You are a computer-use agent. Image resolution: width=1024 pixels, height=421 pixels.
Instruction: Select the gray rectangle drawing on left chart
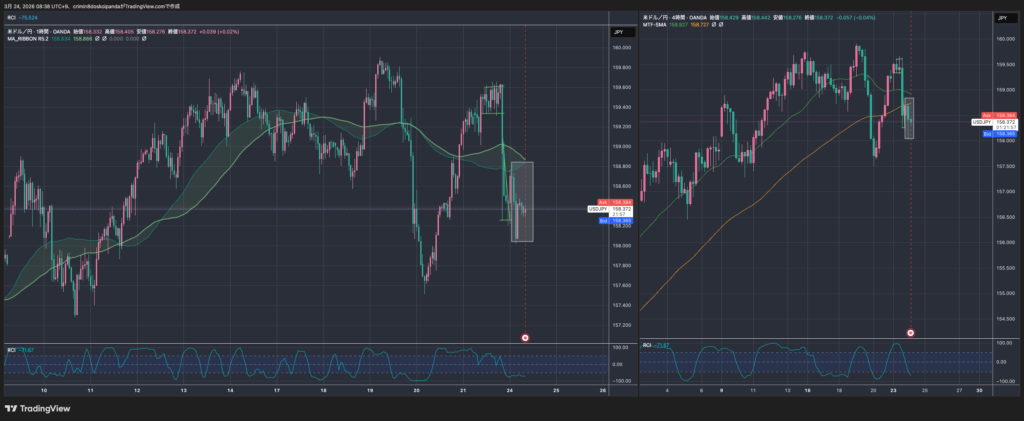click(x=522, y=200)
